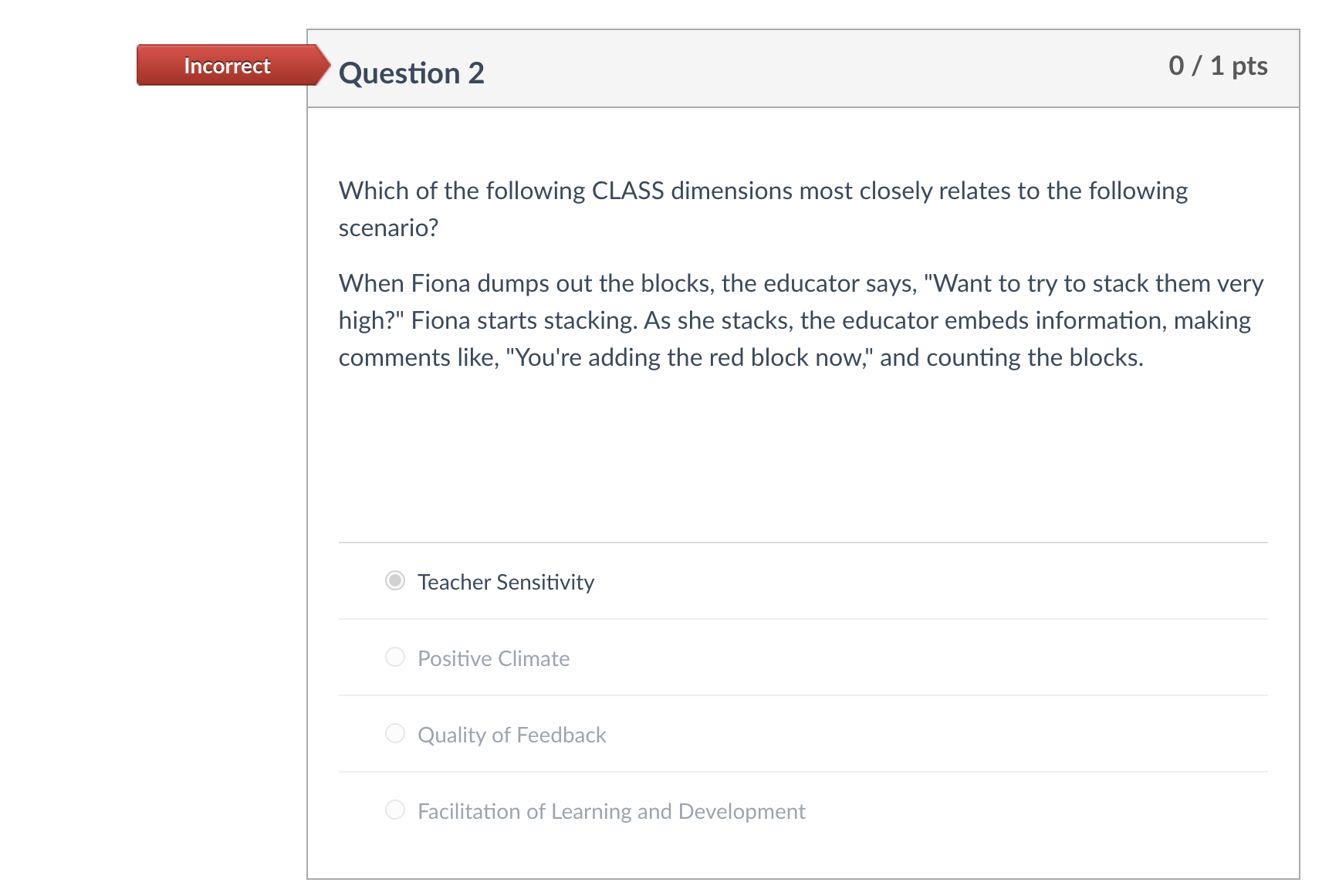Click the word "scenario?" in the prompt
Screen dimensions: 1339x896
pyautogui.click(x=388, y=228)
